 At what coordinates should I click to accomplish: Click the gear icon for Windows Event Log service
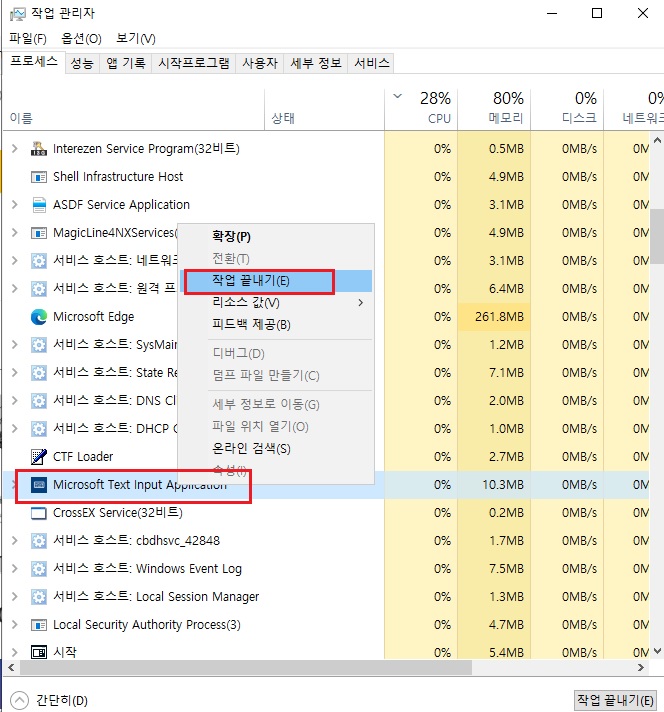click(39, 569)
